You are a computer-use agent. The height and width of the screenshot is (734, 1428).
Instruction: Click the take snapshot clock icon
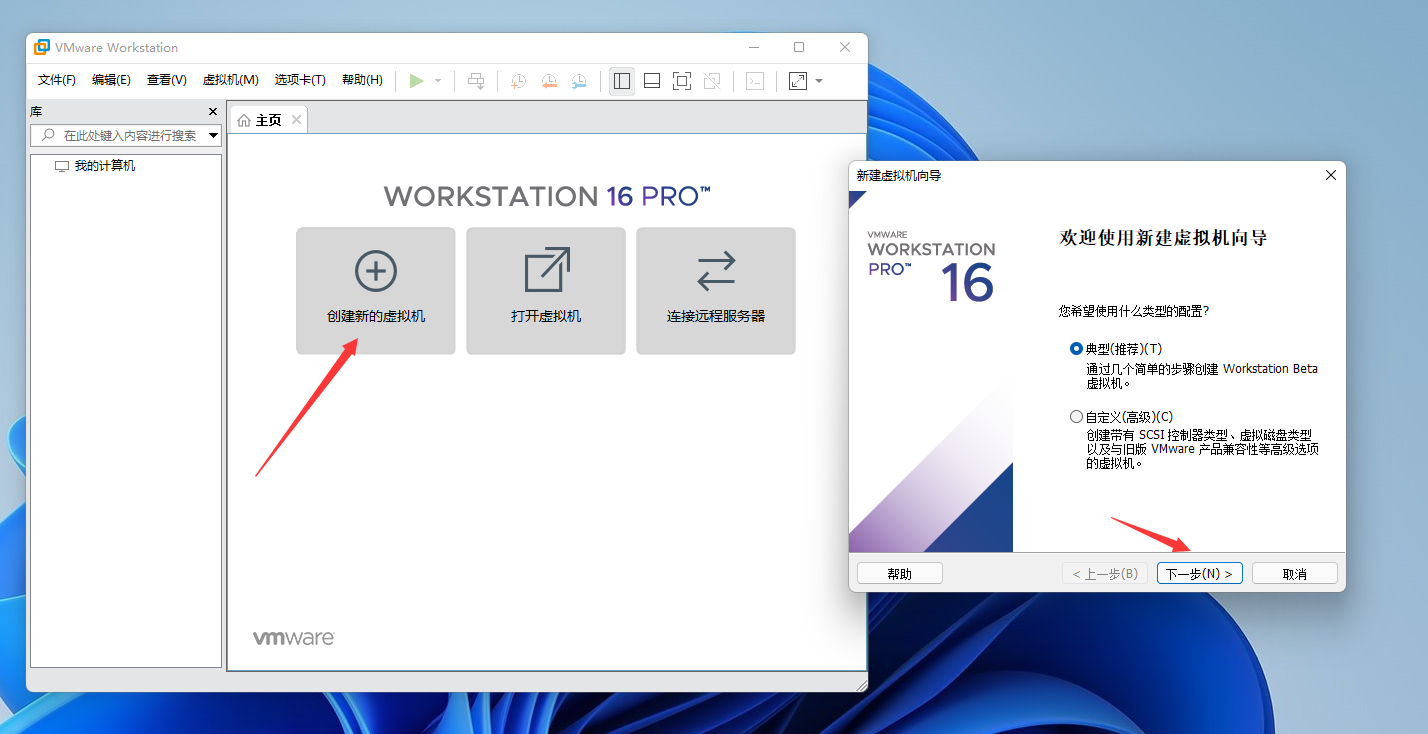tap(518, 81)
